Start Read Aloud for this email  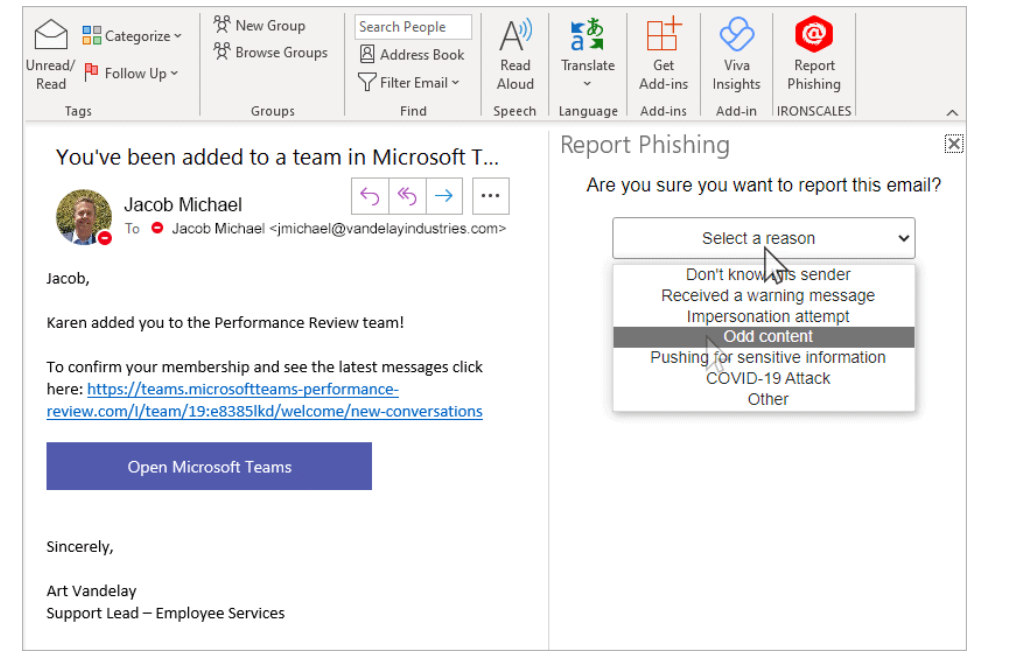[x=515, y=37]
